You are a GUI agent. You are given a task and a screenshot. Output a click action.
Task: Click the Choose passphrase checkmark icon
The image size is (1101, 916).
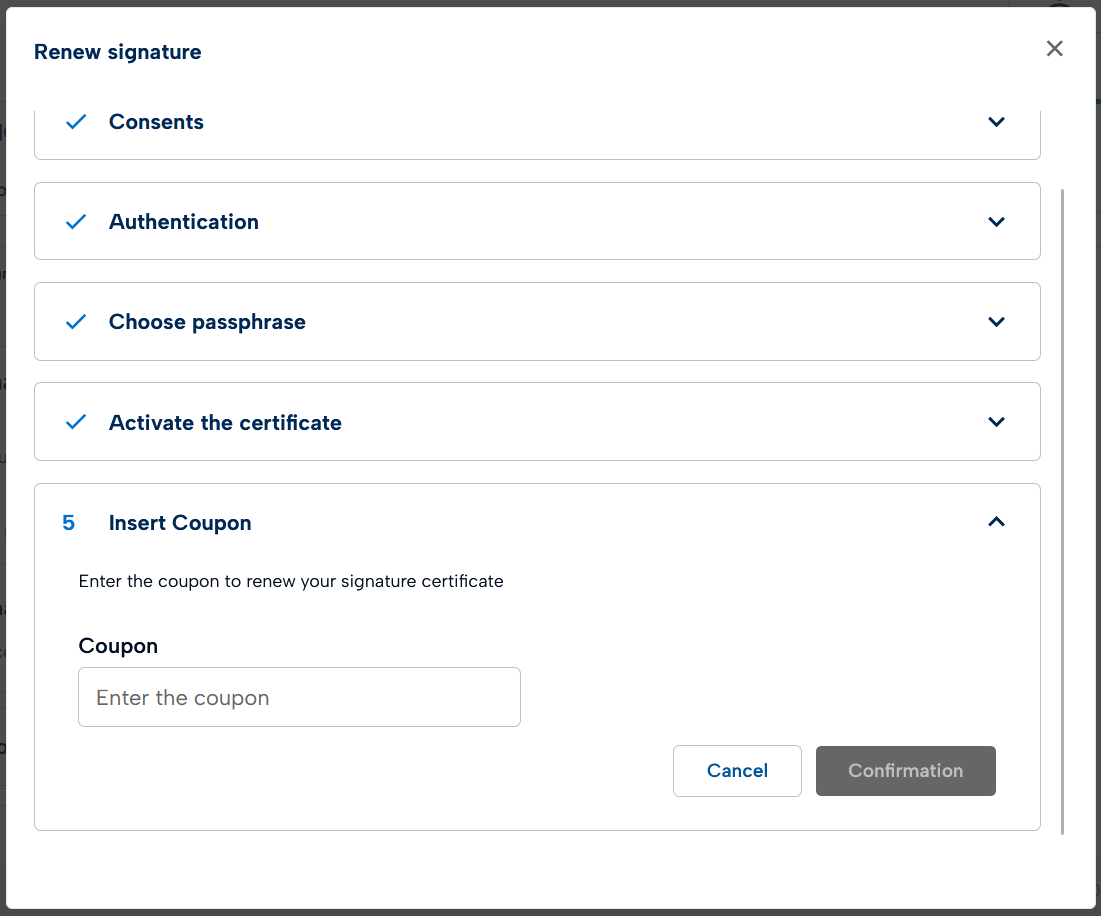click(x=76, y=322)
